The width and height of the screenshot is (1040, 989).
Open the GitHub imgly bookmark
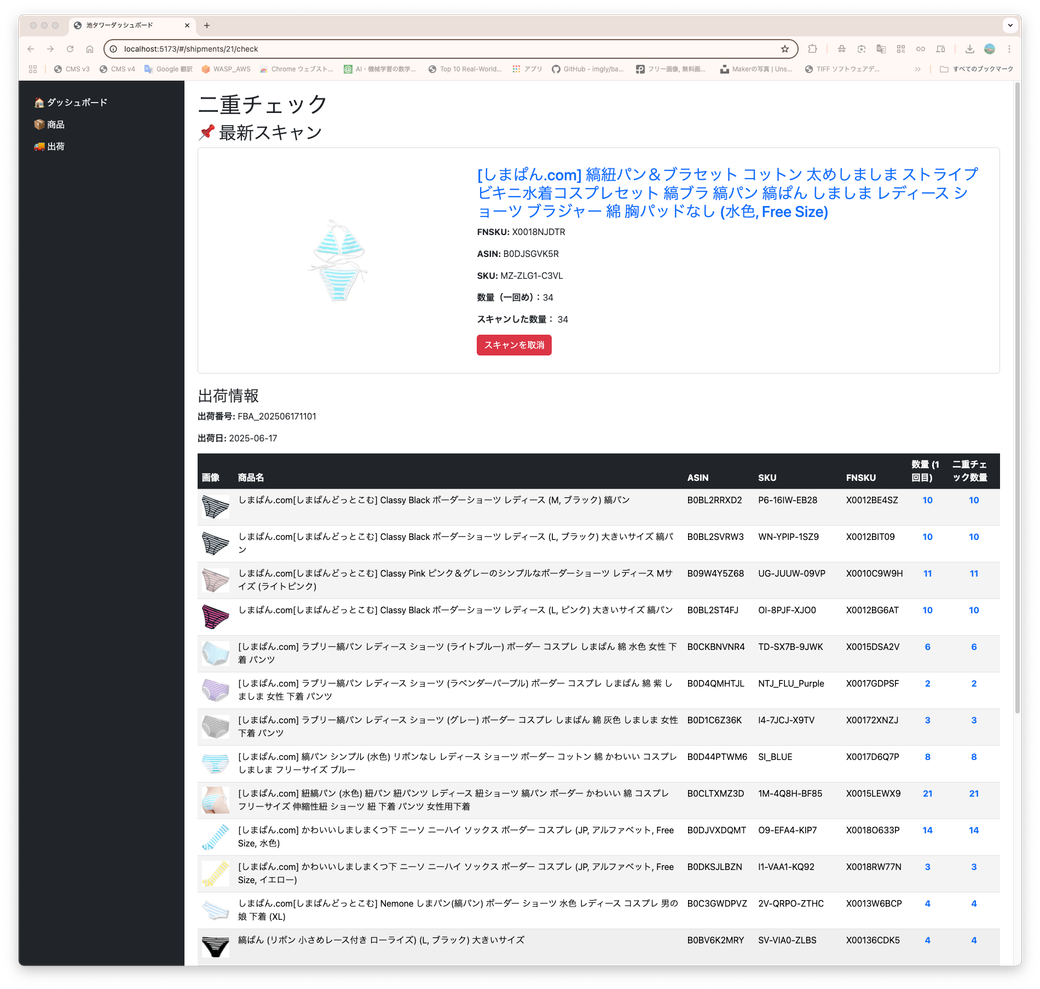click(x=588, y=69)
